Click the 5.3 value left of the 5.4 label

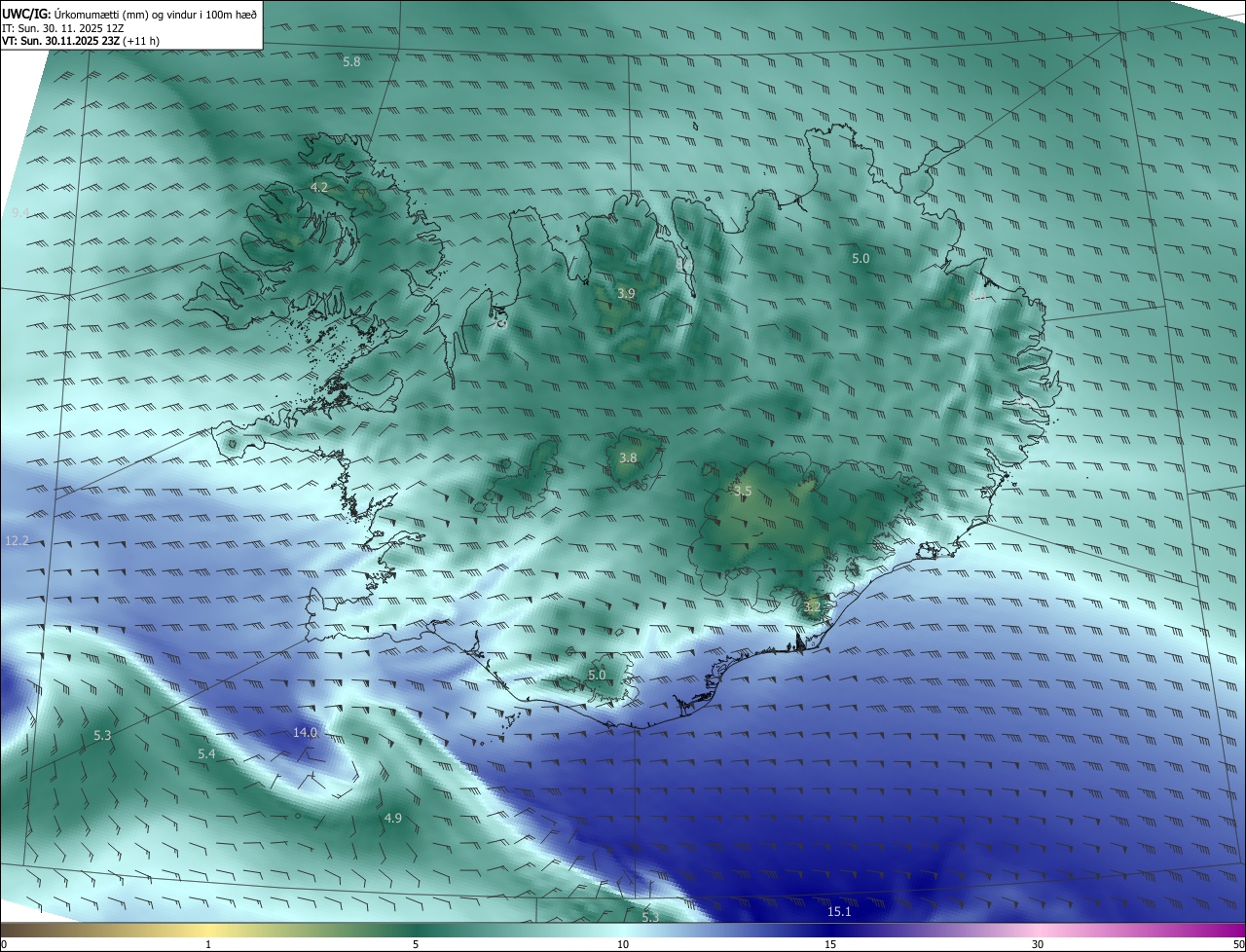pos(102,735)
